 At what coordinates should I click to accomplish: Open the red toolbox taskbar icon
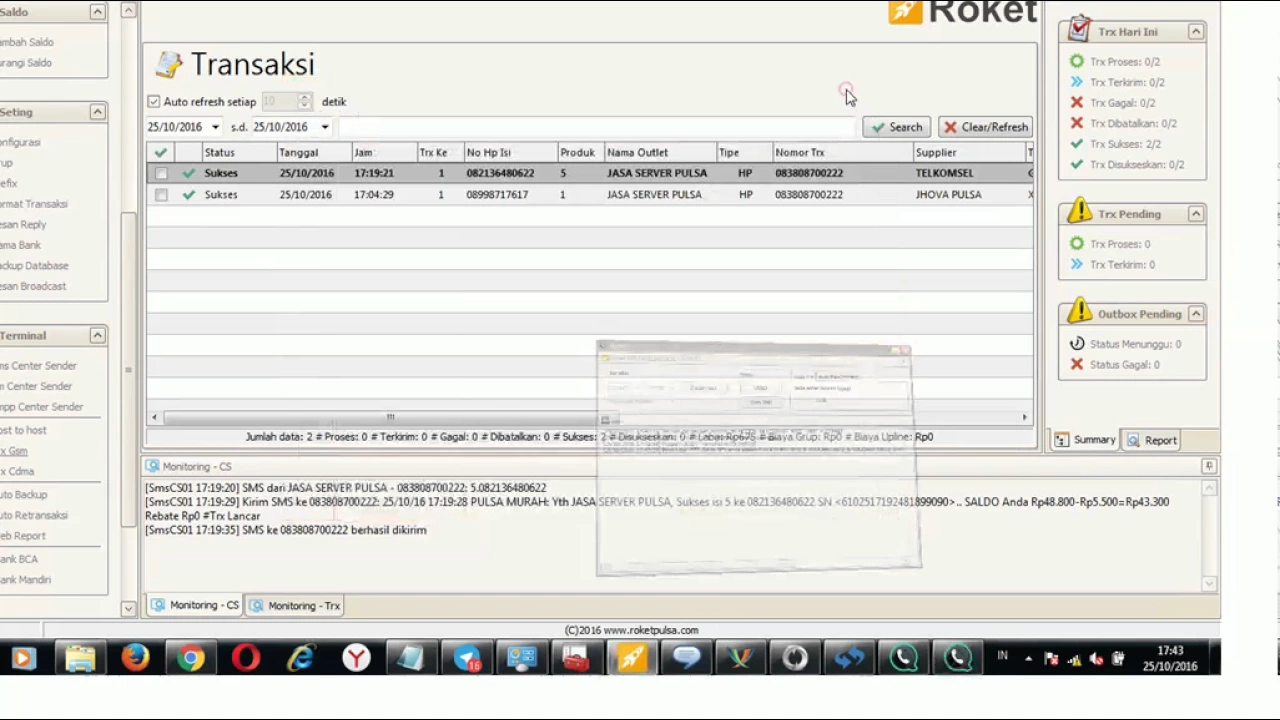click(x=575, y=658)
